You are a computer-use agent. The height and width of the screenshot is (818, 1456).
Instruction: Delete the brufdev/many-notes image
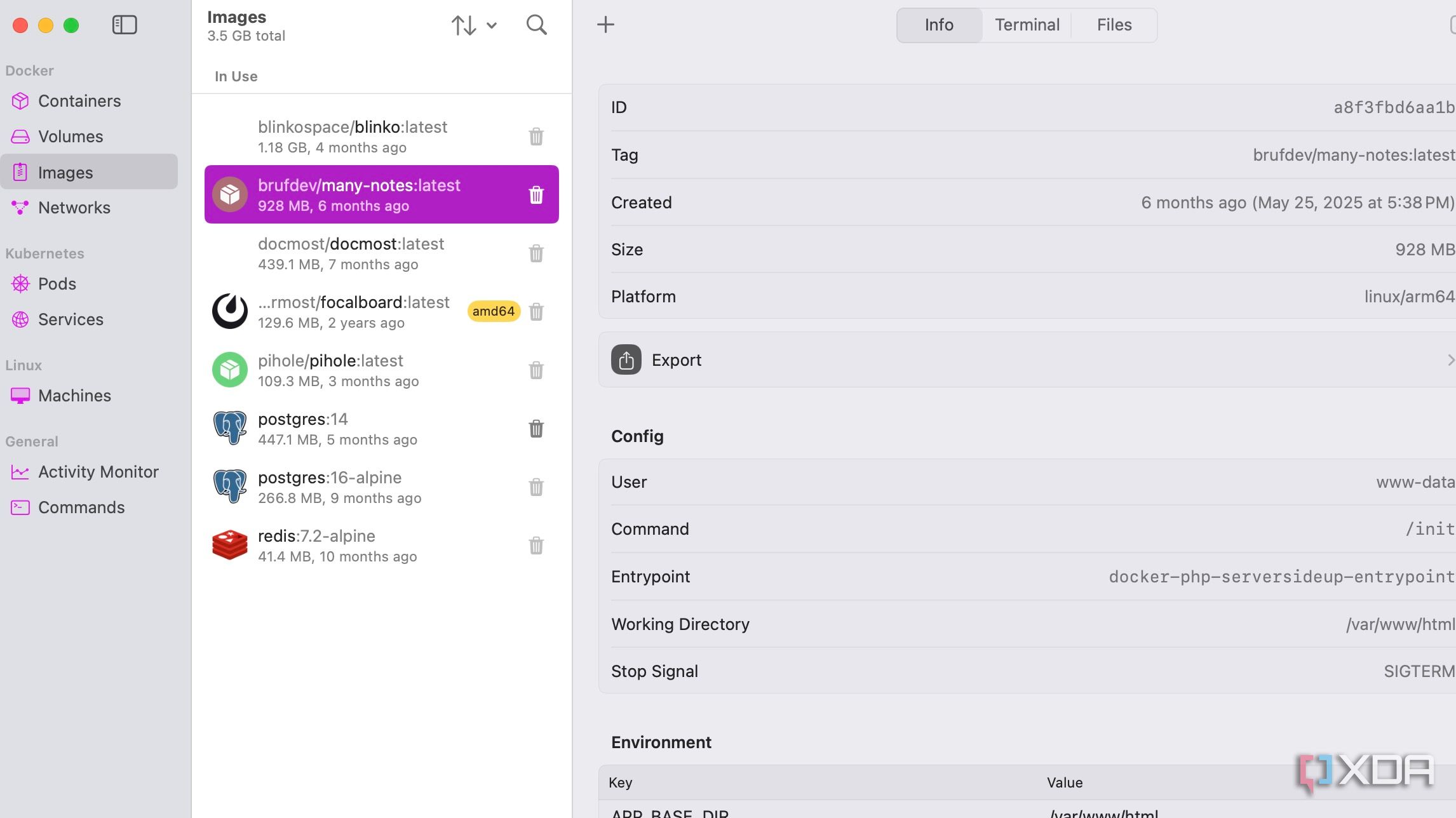(x=536, y=195)
